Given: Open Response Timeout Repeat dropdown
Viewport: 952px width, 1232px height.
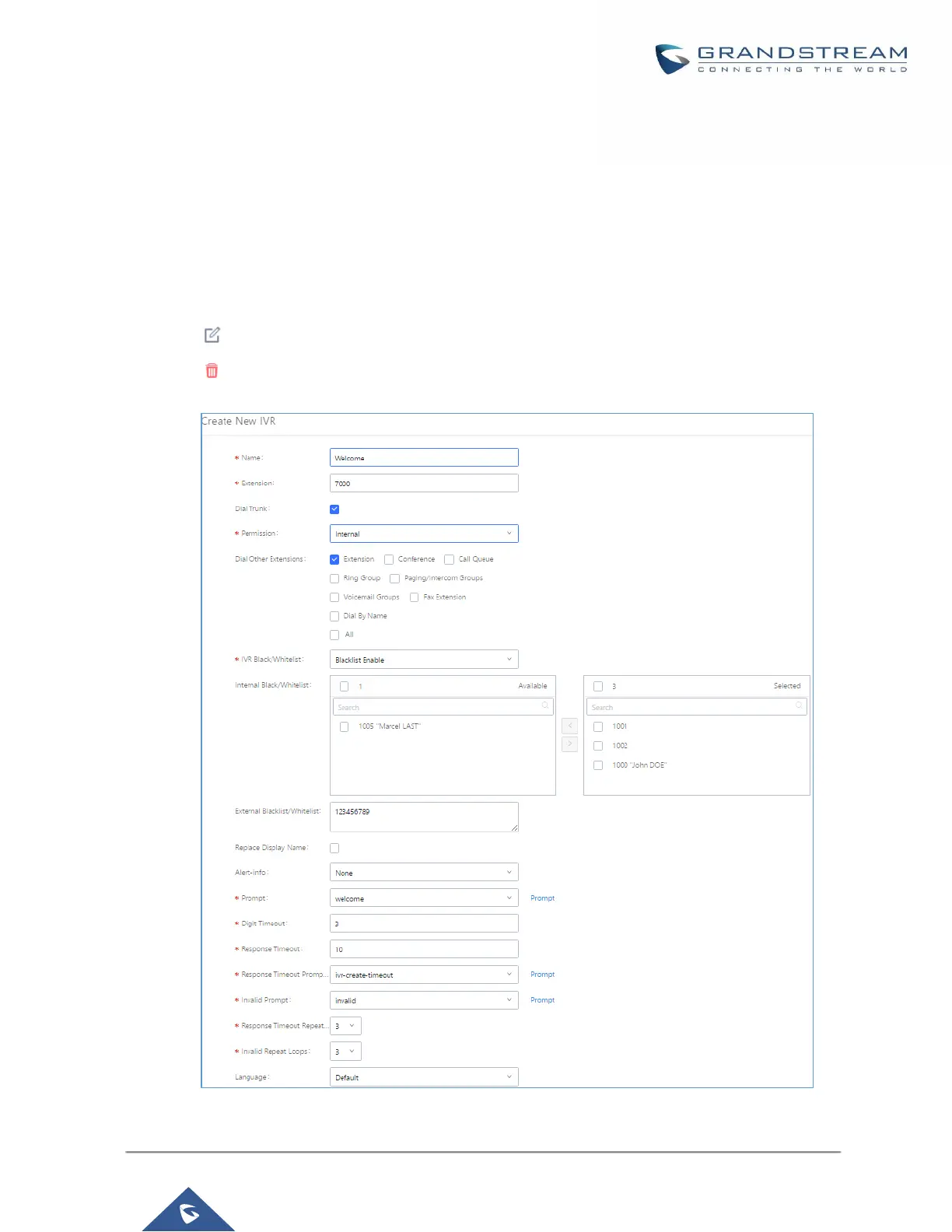Looking at the screenshot, I should [345, 1026].
